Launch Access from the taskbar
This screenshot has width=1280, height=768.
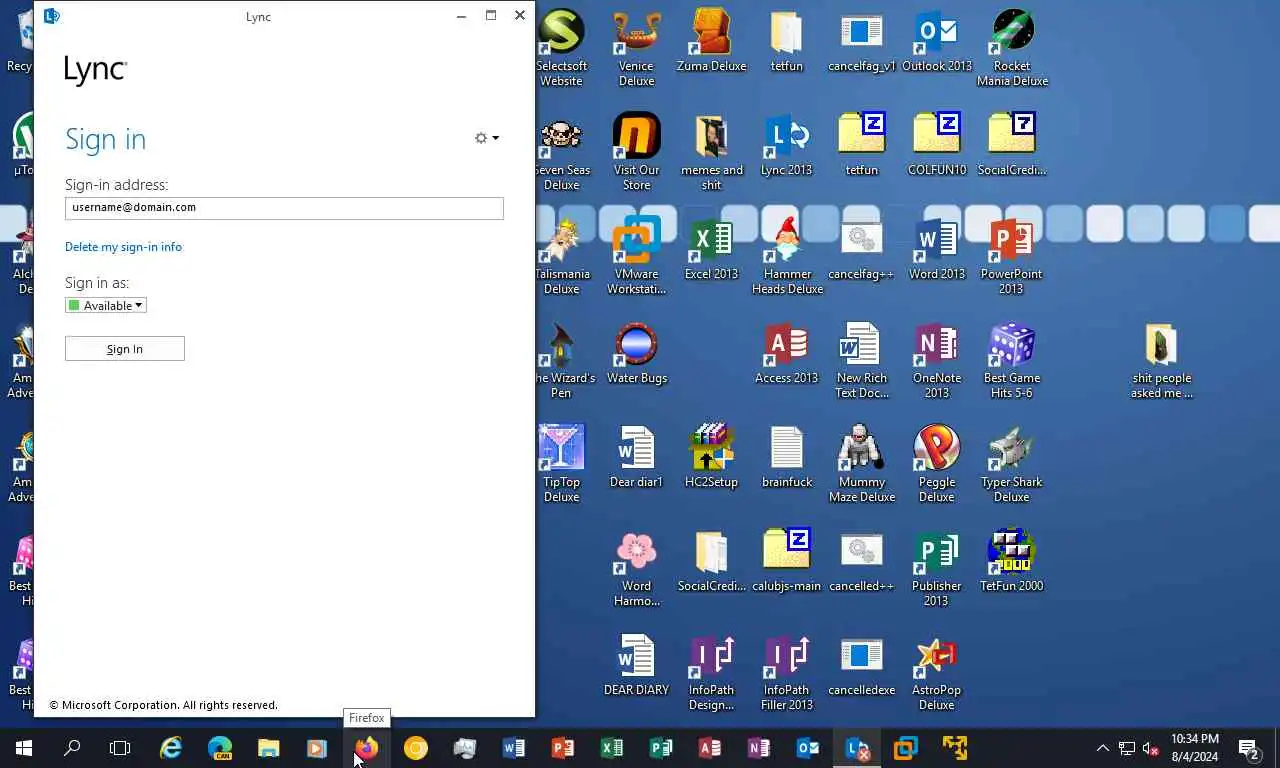709,747
